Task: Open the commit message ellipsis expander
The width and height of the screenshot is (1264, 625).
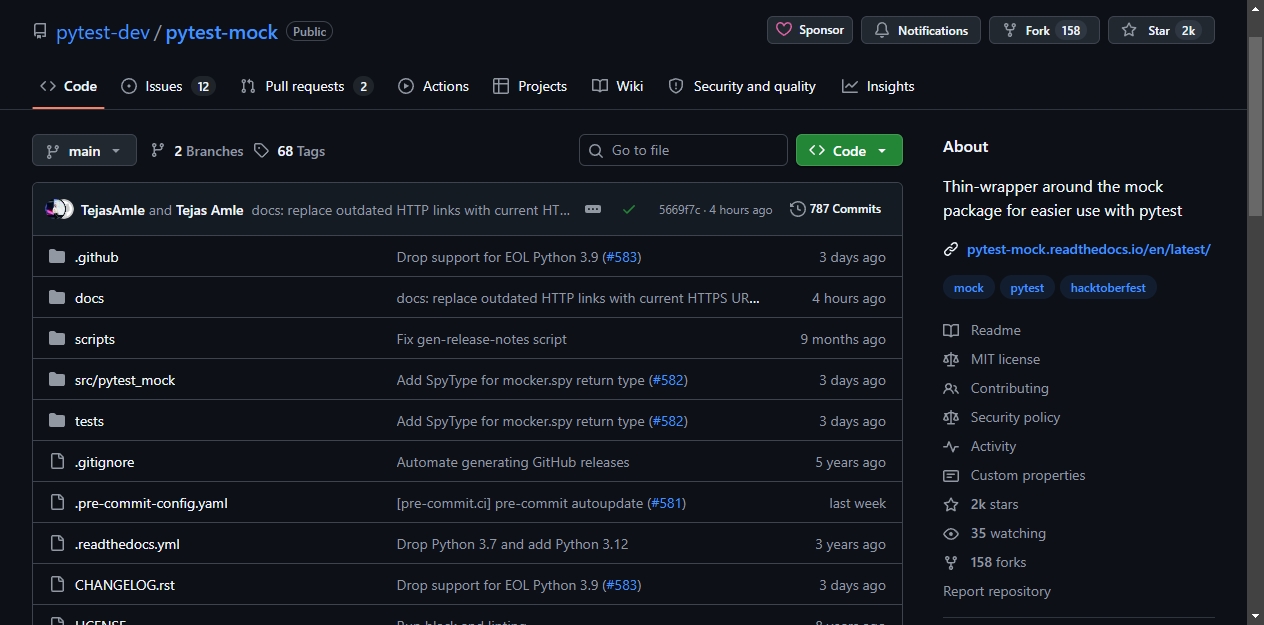Action: click(593, 209)
